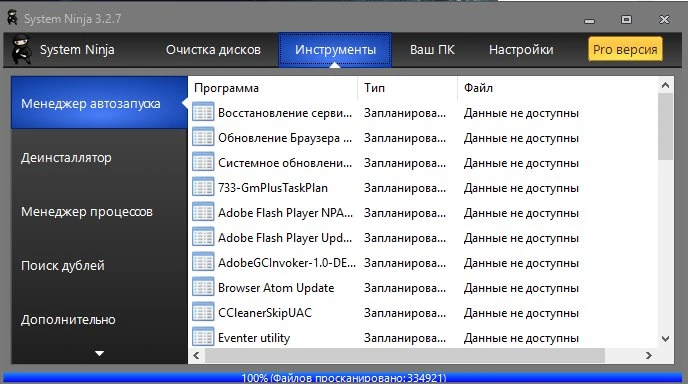Click icon beside 733-GmPlusTaskPlan entry
Viewport: 688px width, 384px height.
pyautogui.click(x=203, y=188)
